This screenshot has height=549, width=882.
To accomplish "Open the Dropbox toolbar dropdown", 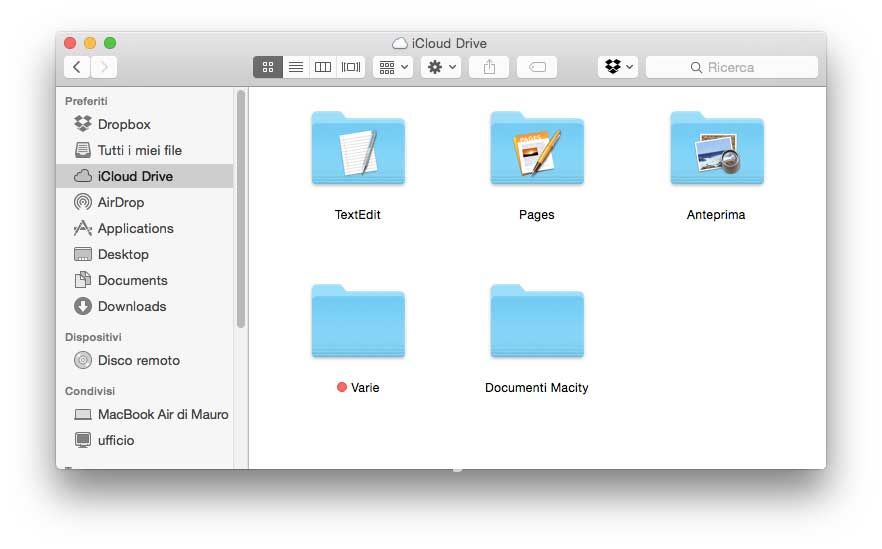I will tap(618, 68).
